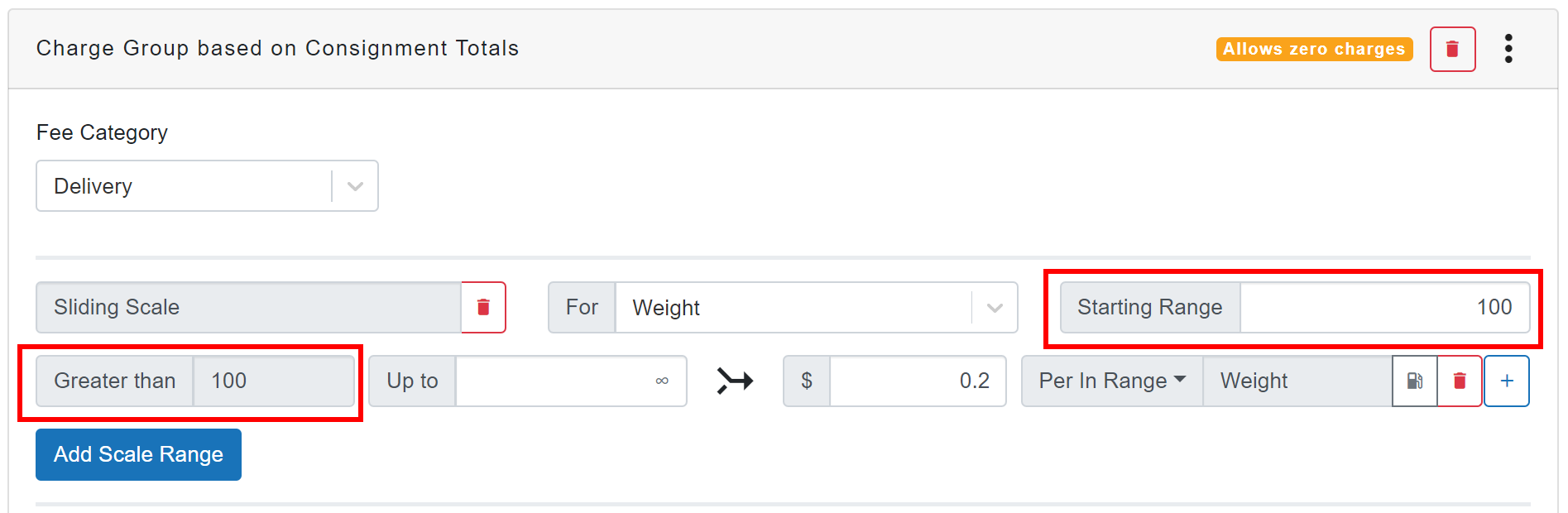This screenshot has width=1568, height=513.
Task: Click the arrow between range and price
Action: tap(735, 381)
